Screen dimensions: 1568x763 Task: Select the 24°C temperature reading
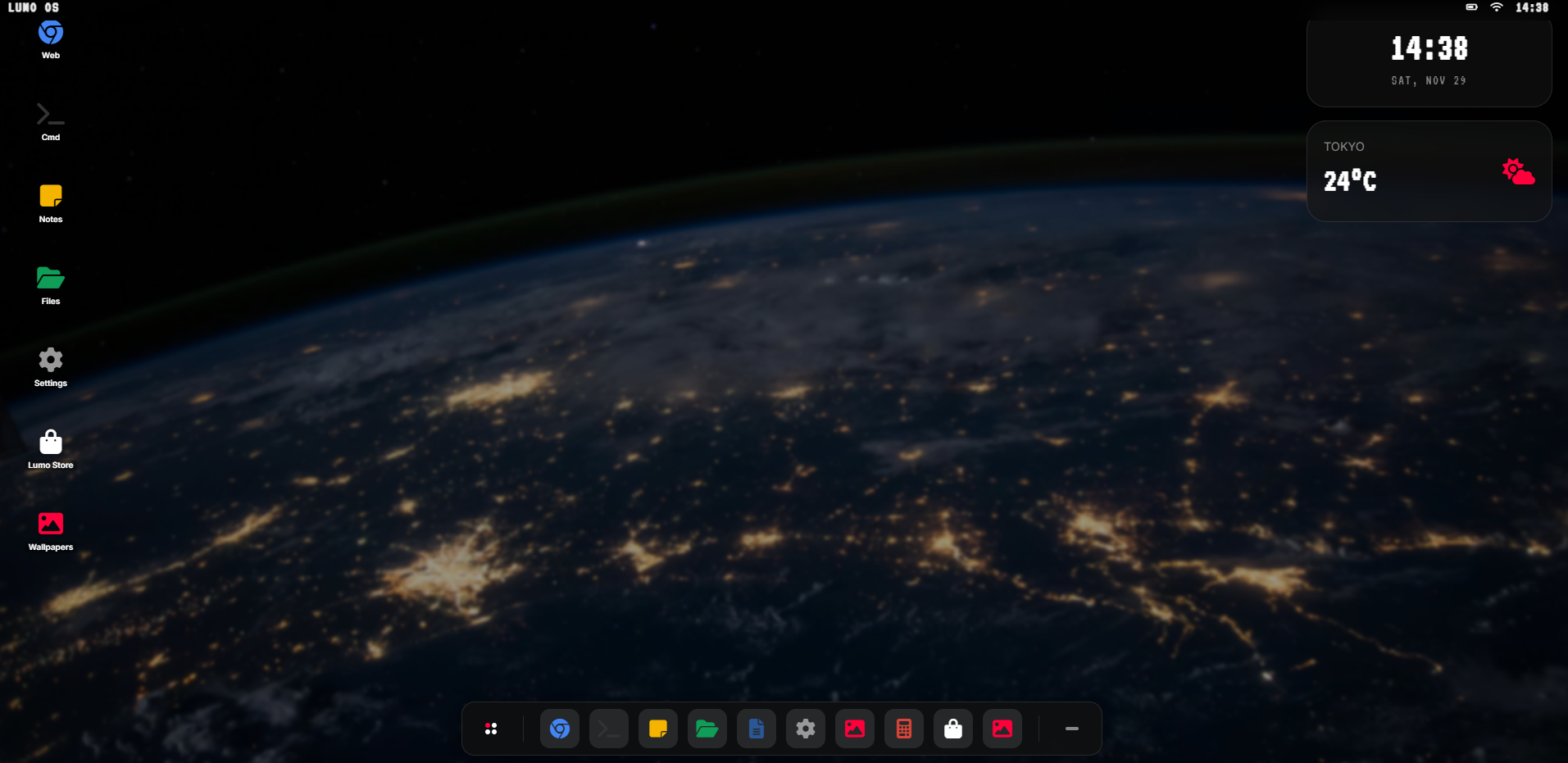[1349, 181]
